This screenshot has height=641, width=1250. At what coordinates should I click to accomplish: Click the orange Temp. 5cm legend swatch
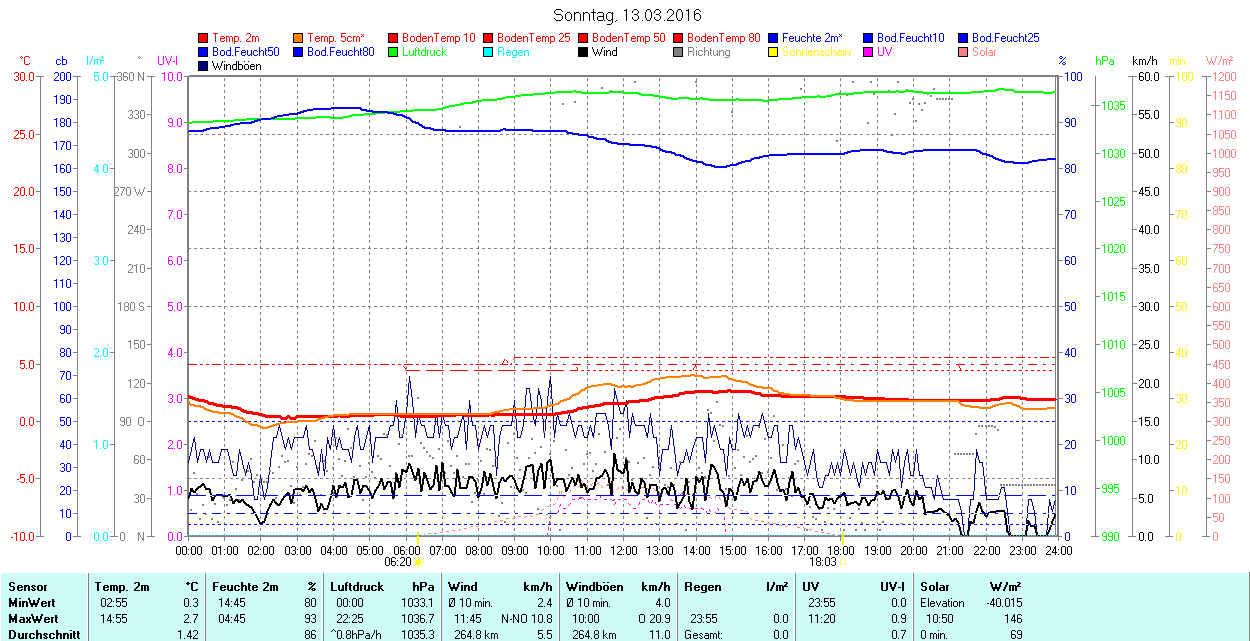(x=299, y=38)
